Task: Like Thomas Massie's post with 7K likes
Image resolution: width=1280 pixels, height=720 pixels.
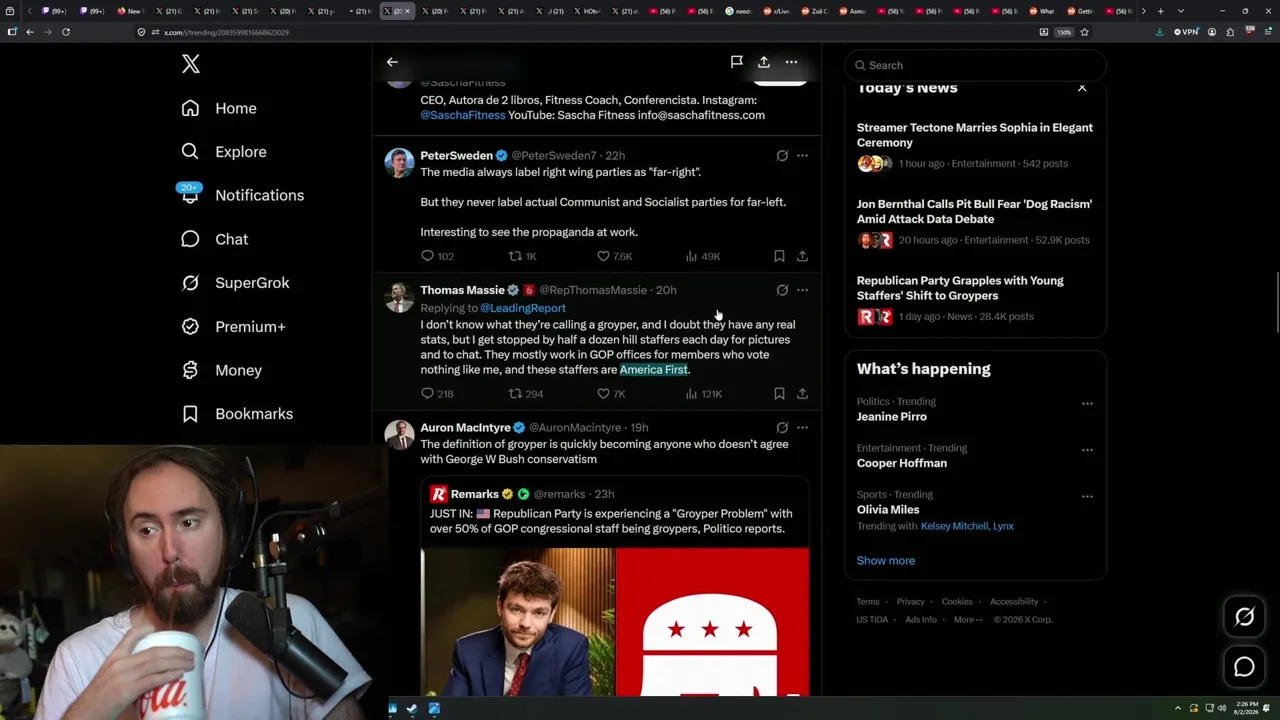Action: click(x=611, y=394)
